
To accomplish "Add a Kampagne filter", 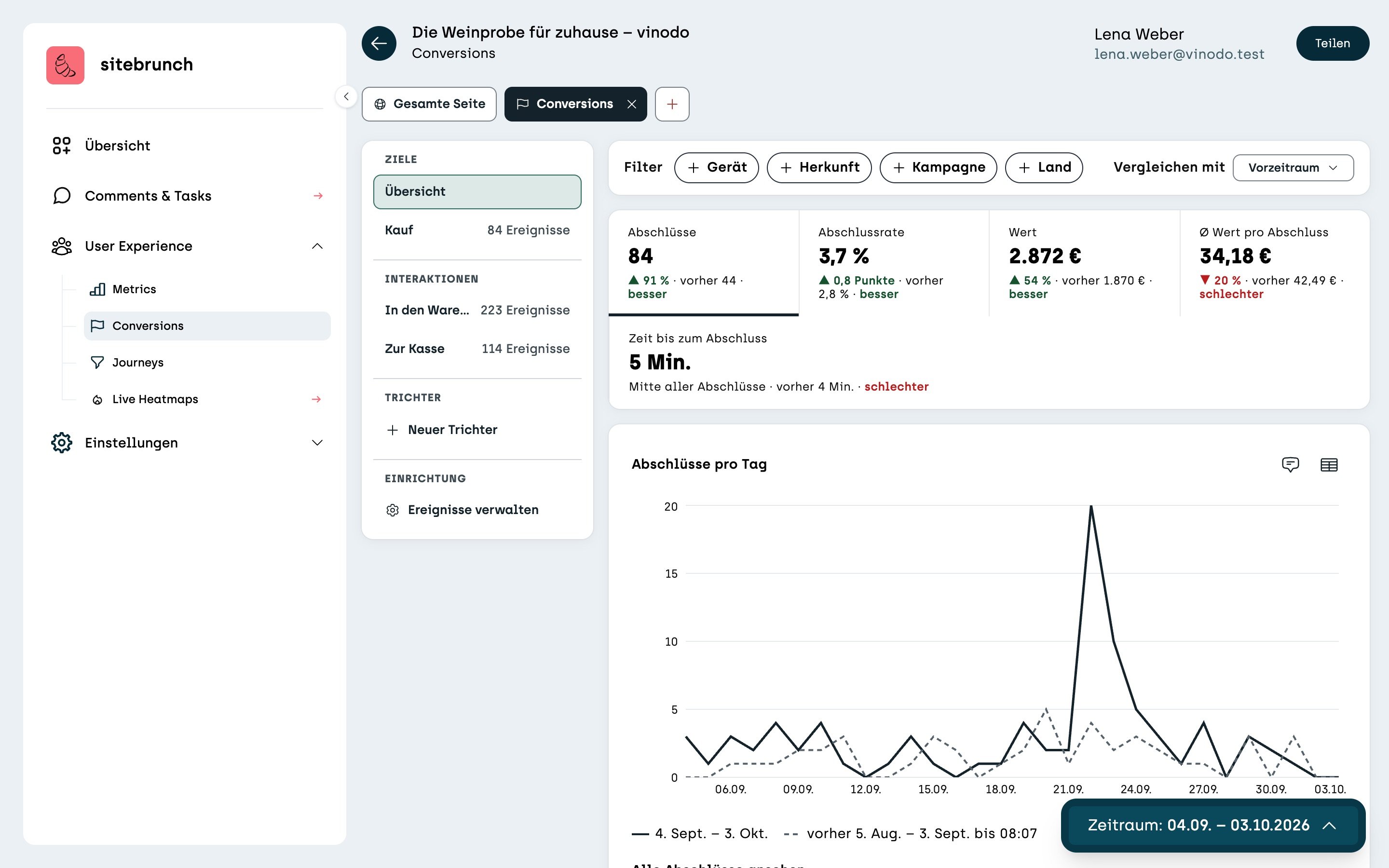I will (x=939, y=167).
